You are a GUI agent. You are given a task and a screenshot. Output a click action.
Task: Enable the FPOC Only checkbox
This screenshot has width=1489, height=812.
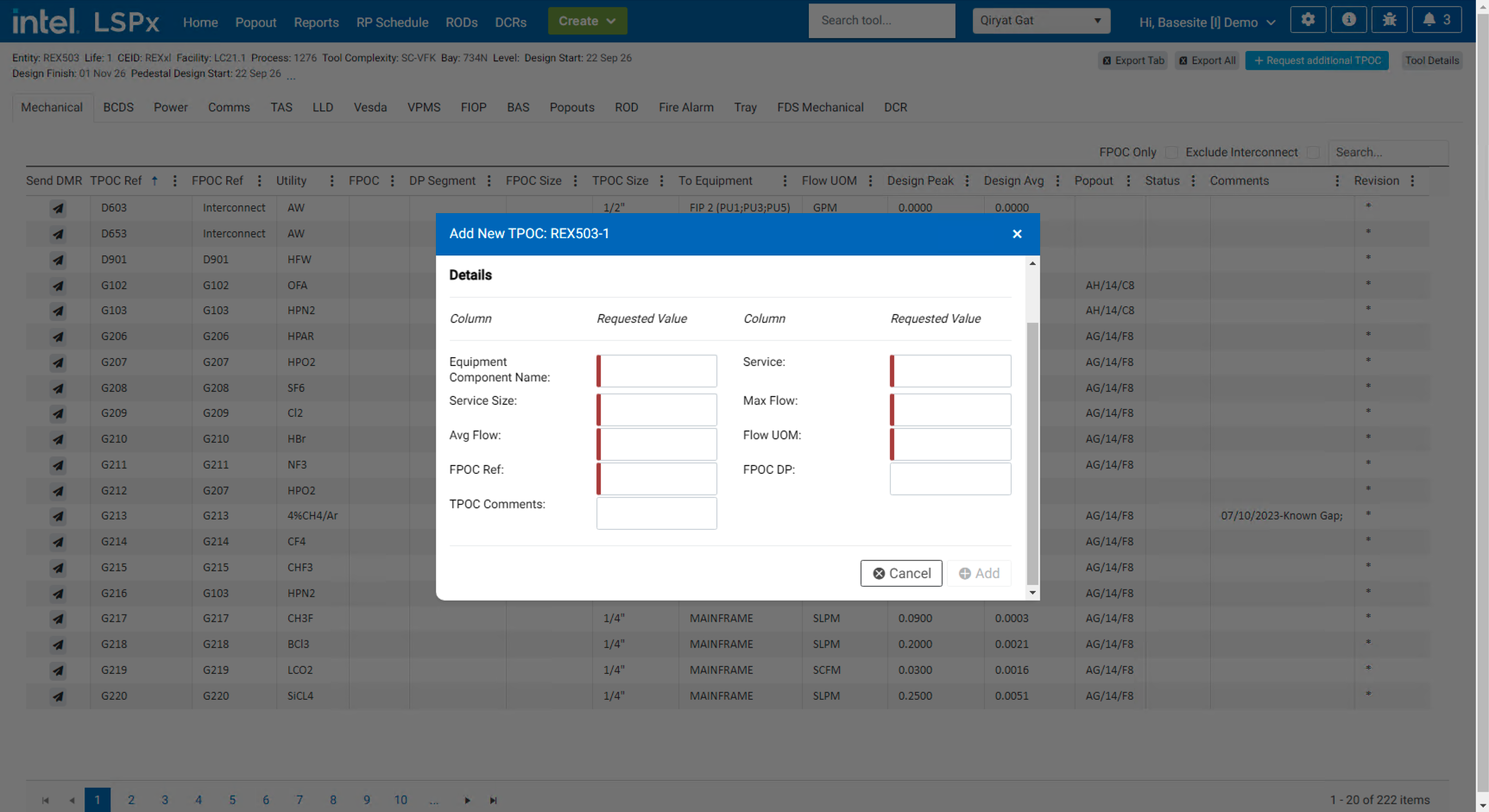pos(1171,153)
